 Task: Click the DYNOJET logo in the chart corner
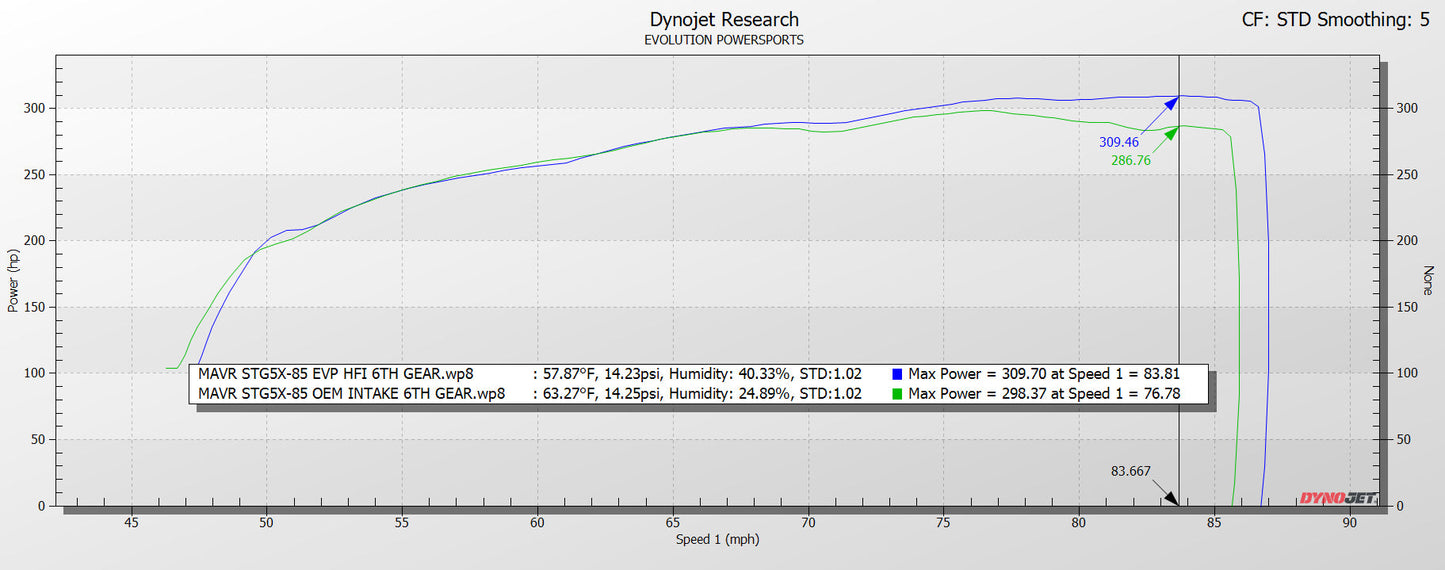coord(1337,497)
